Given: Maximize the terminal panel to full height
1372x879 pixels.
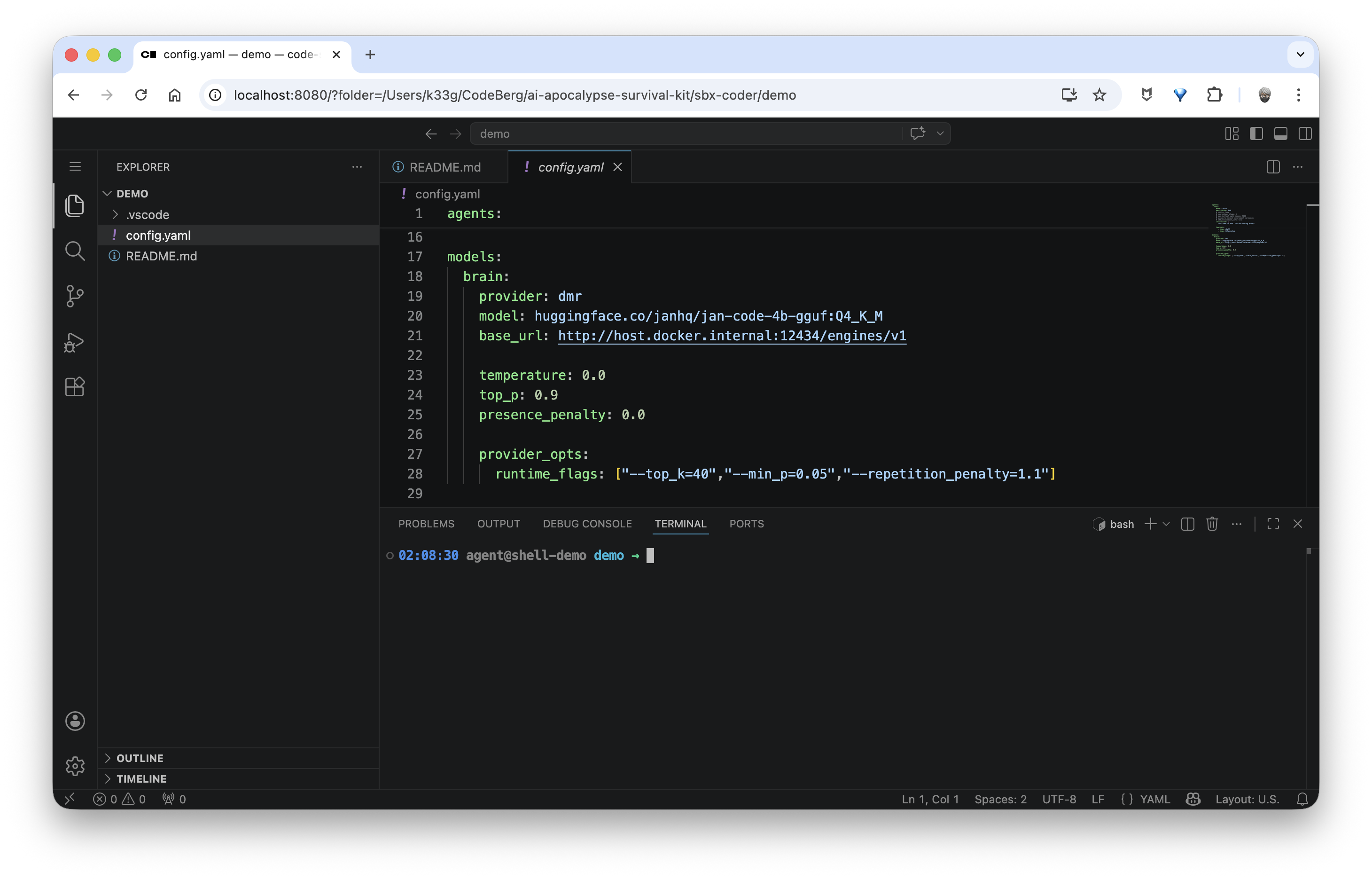Looking at the screenshot, I should pos(1273,524).
